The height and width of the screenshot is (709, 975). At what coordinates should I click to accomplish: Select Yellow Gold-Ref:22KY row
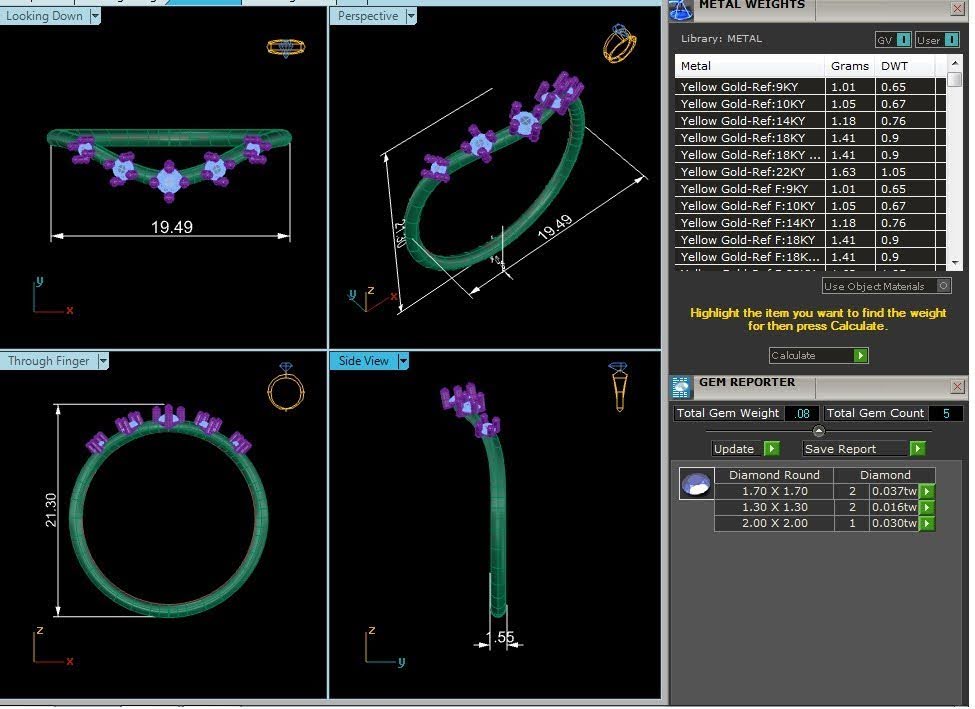pyautogui.click(x=810, y=172)
